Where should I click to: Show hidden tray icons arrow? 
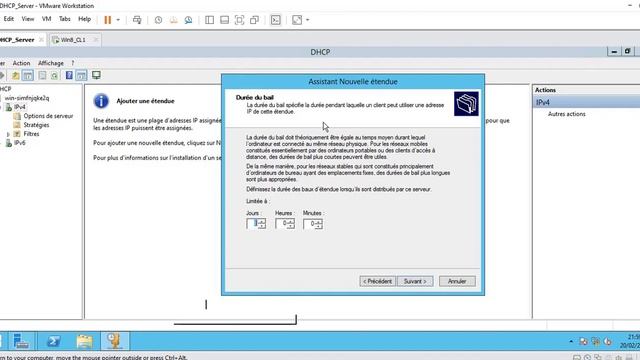[571, 341]
